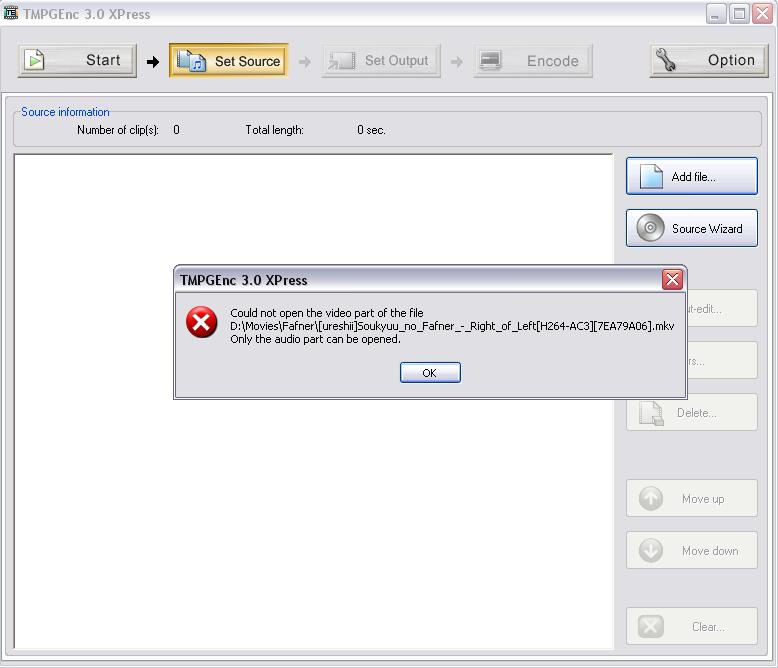Click the Clear button
Viewport: 778px width, 668px height.
(x=692, y=626)
